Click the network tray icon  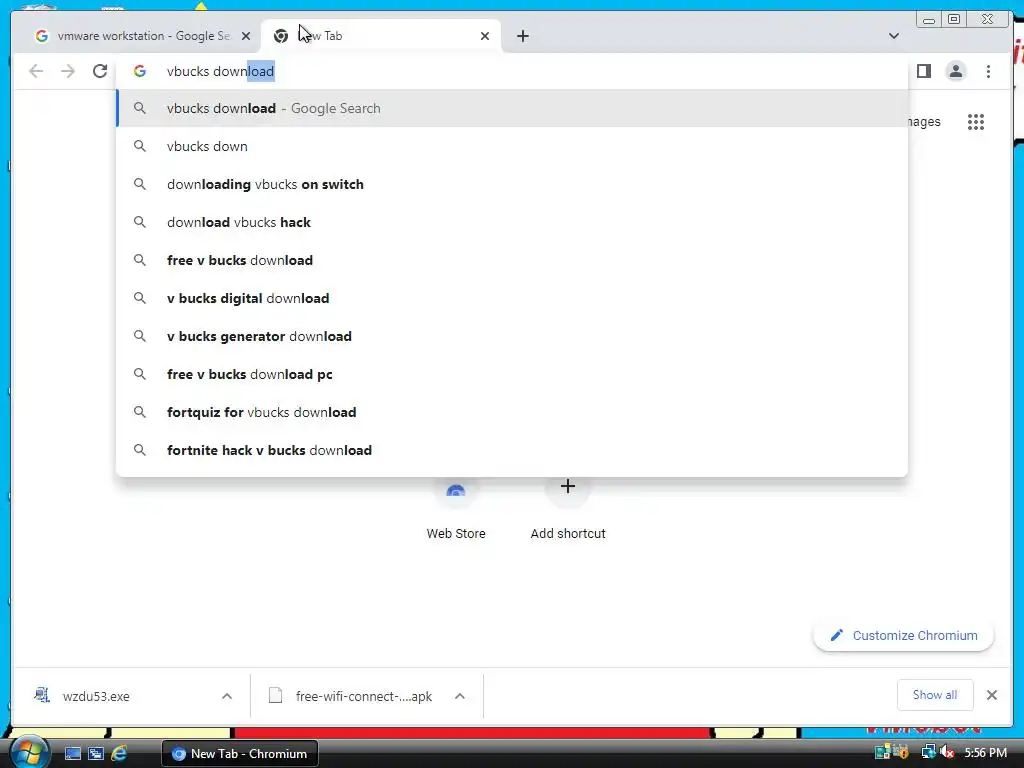pyautogui.click(x=928, y=752)
